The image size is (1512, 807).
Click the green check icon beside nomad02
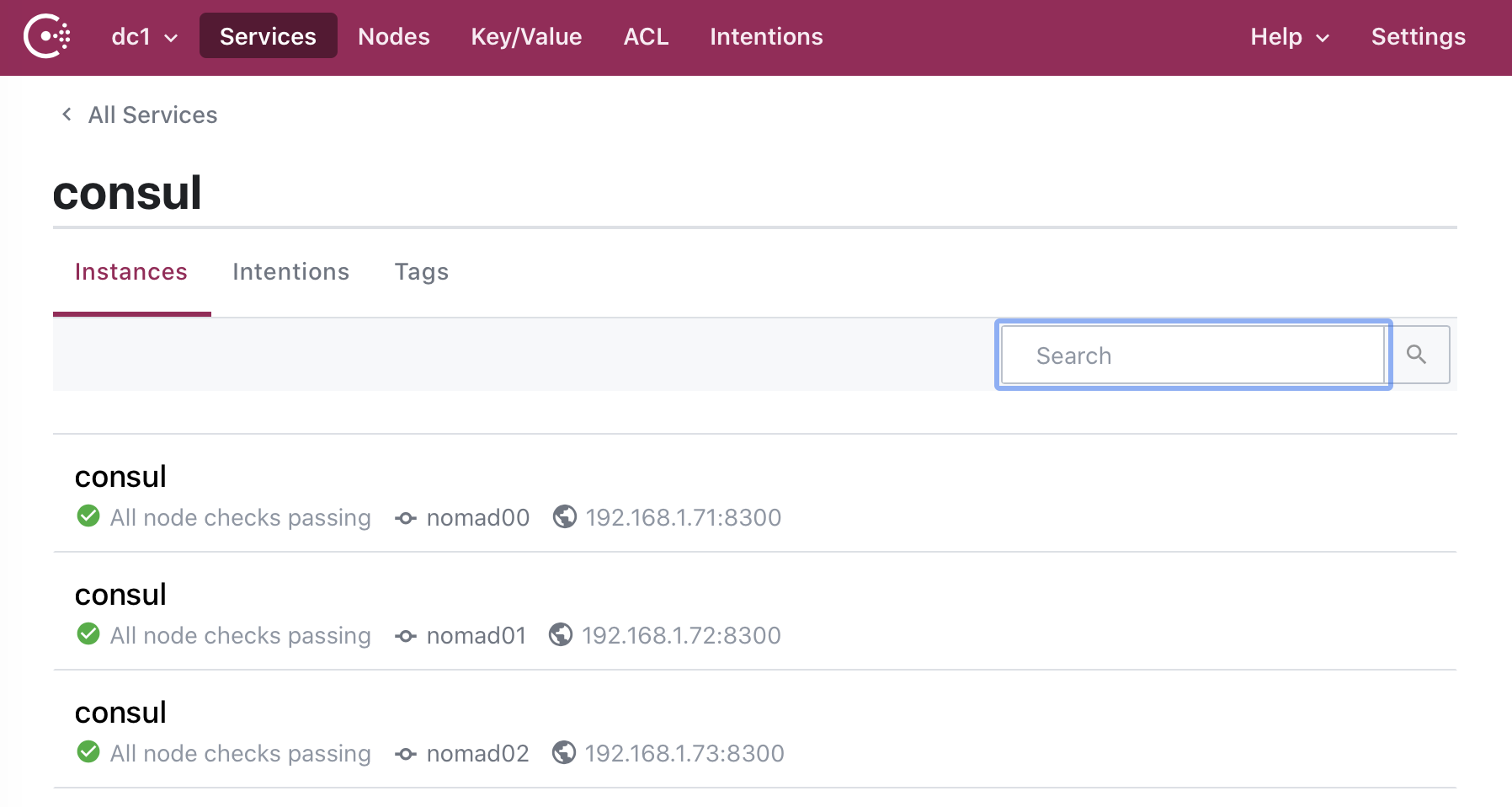tap(88, 753)
